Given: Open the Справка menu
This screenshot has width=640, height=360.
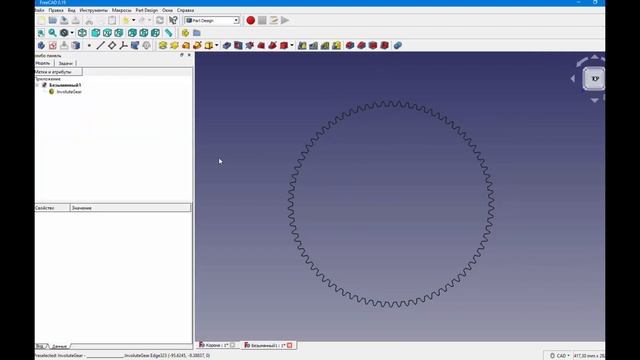Looking at the screenshot, I should [185, 10].
